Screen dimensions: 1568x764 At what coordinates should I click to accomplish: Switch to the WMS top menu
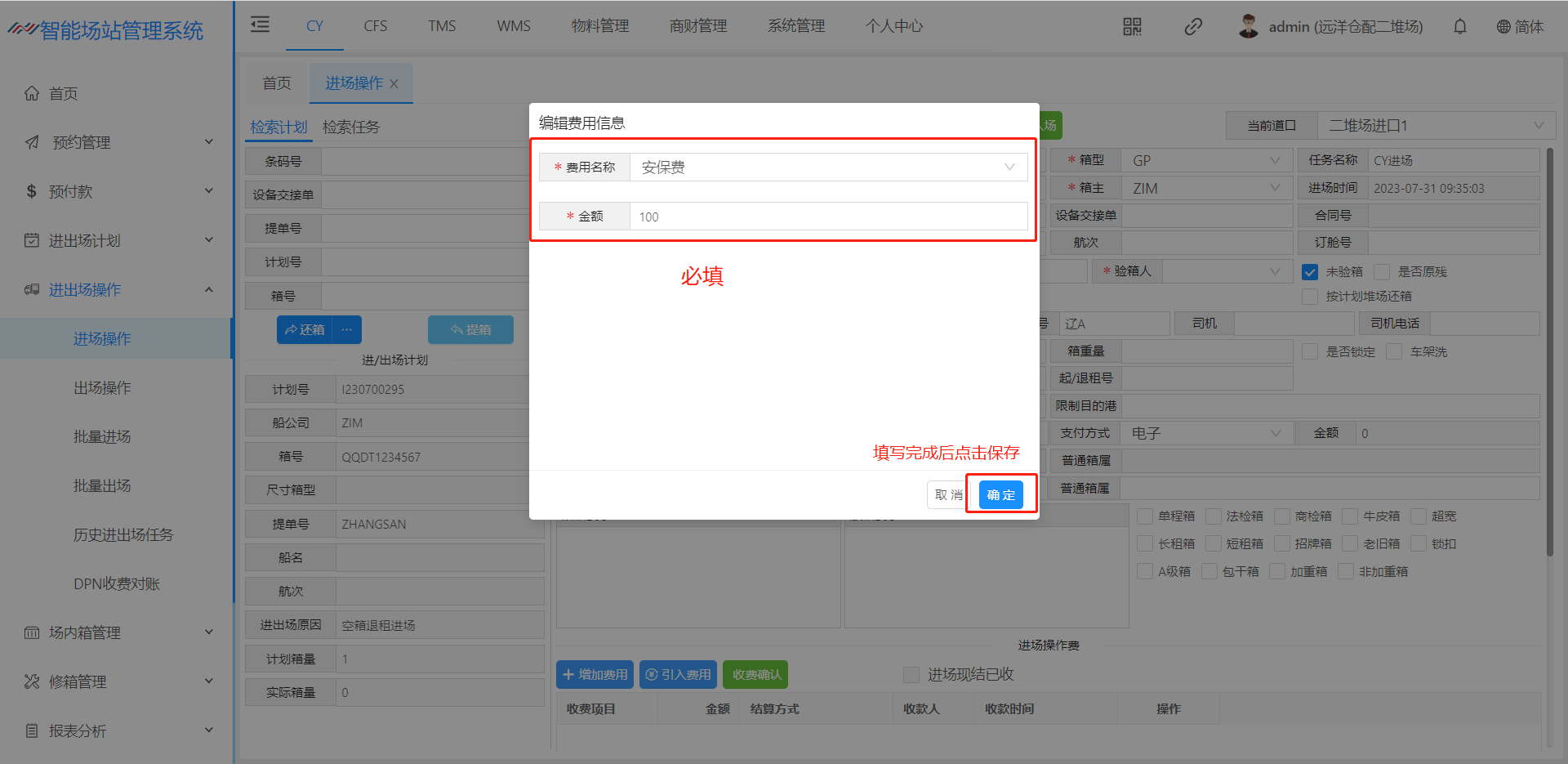(513, 26)
